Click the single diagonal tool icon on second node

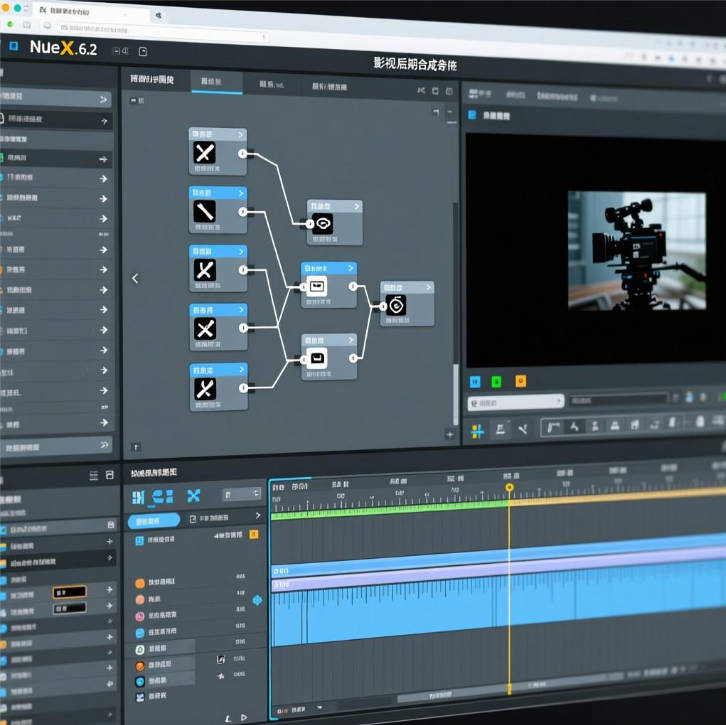point(204,212)
